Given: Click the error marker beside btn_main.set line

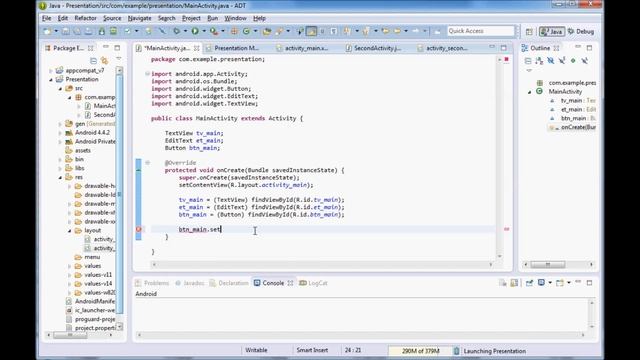Looking at the screenshot, I should (139, 229).
